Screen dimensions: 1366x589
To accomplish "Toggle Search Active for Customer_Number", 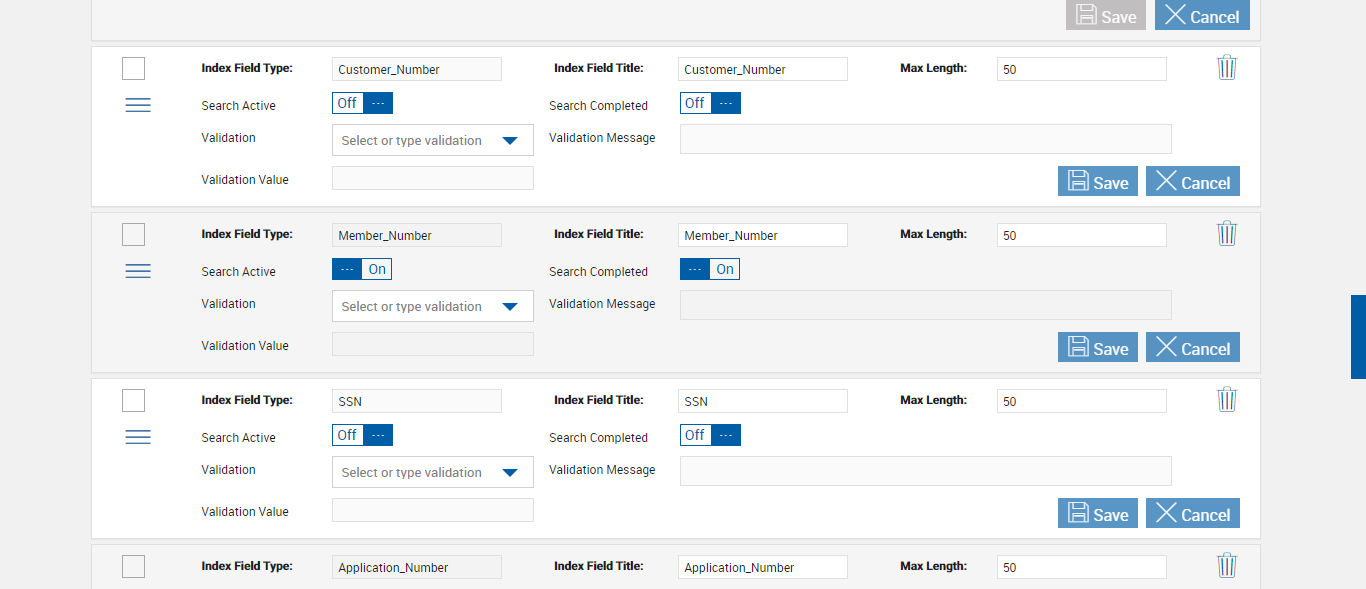I will click(362, 103).
